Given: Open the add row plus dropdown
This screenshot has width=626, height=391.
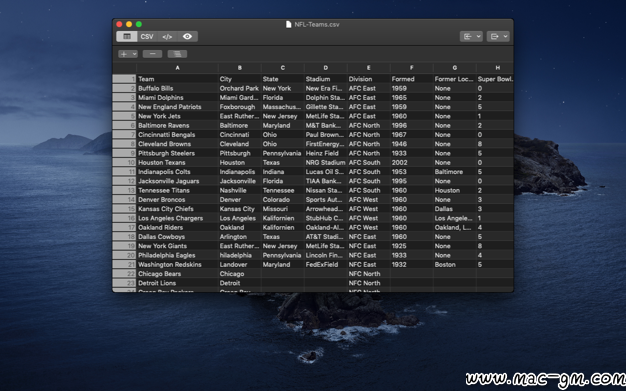Looking at the screenshot, I should (x=128, y=54).
